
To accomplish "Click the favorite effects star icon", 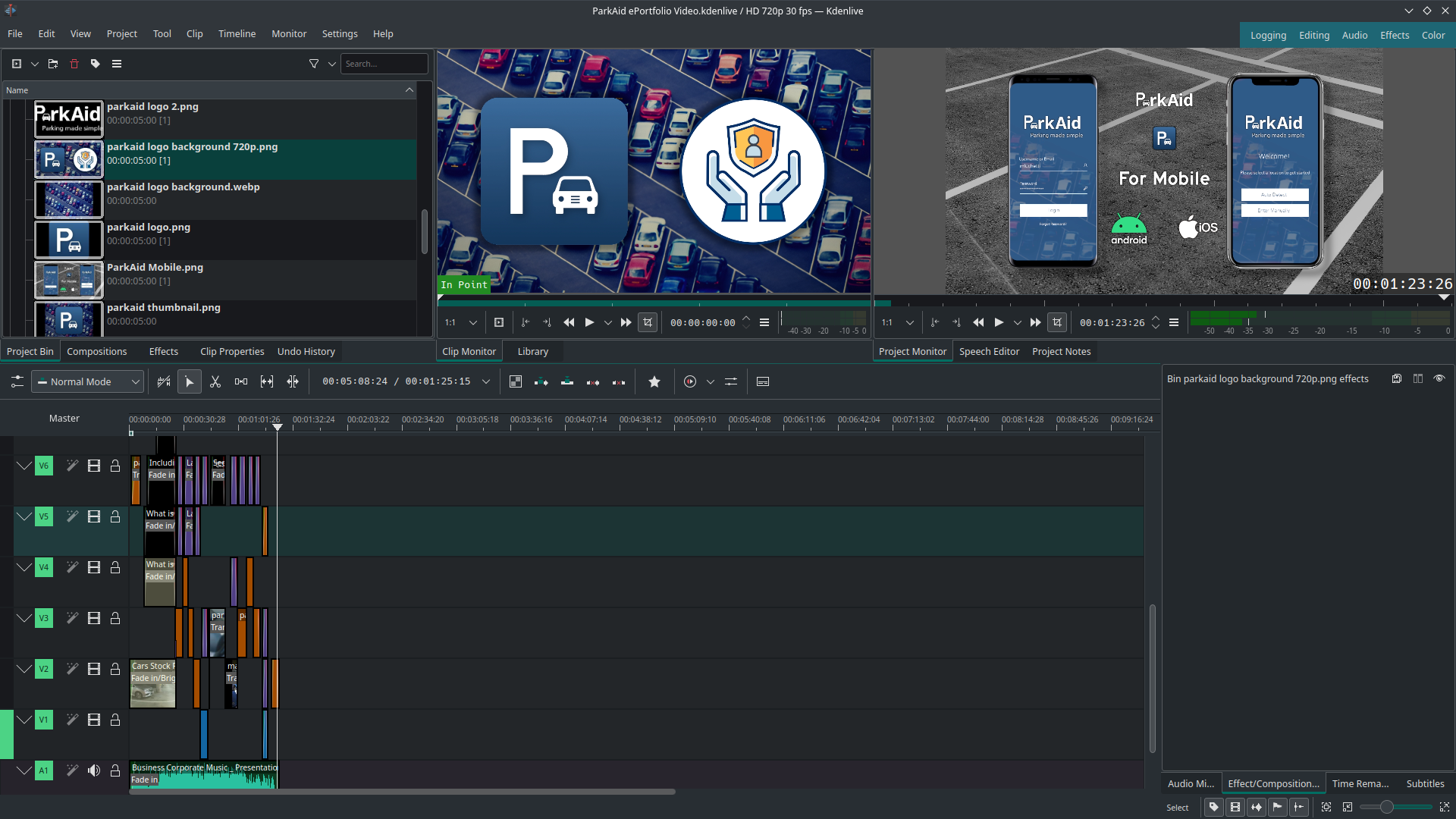I will tap(654, 381).
